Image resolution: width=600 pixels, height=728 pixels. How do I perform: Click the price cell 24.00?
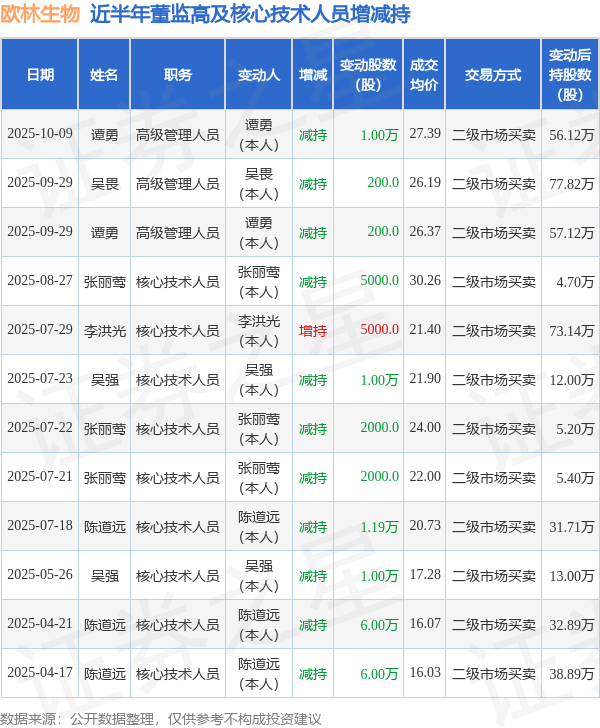coord(424,428)
